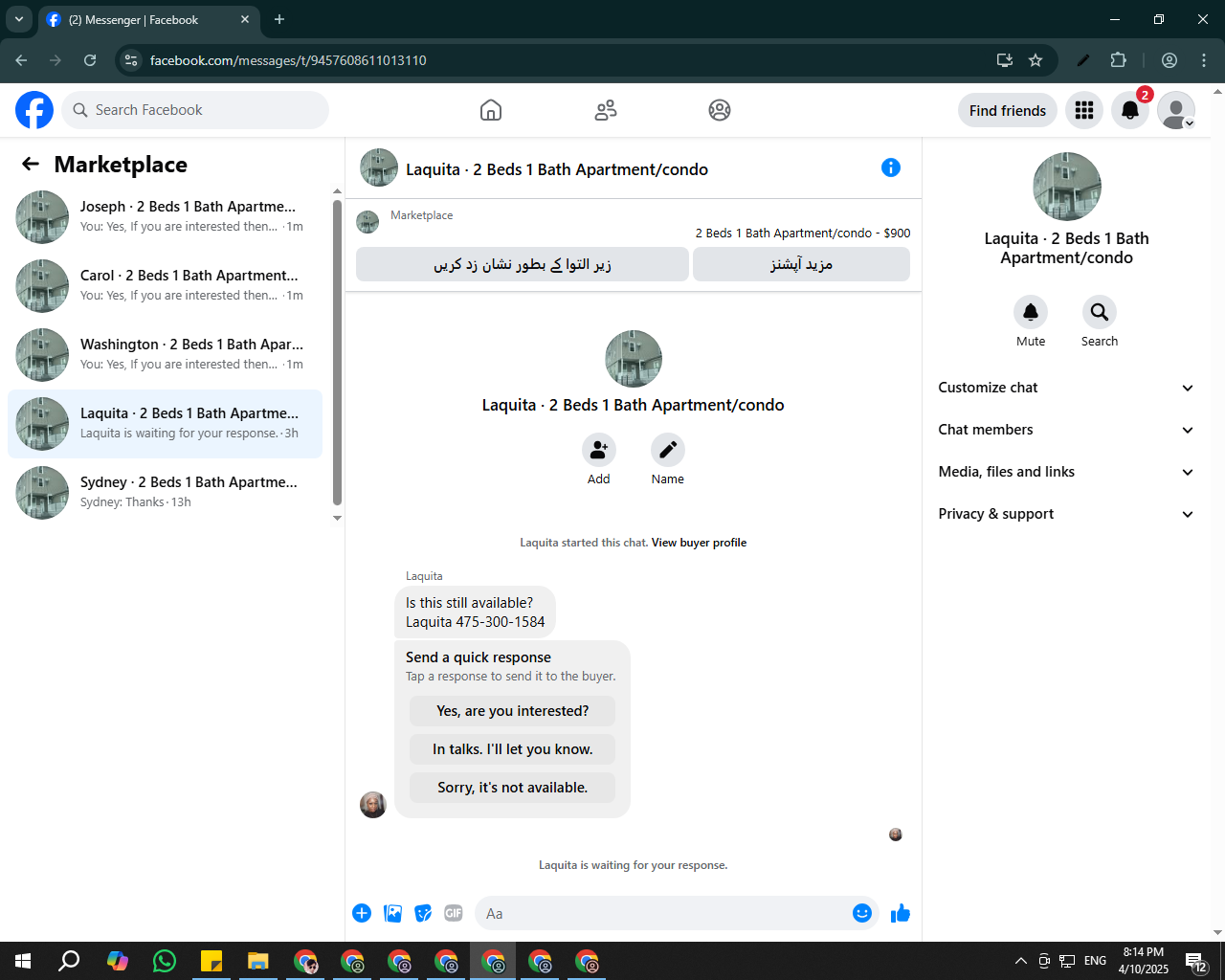Screen dimensions: 1225x980
Task: Open Windows taskbar search
Action: coord(69,961)
